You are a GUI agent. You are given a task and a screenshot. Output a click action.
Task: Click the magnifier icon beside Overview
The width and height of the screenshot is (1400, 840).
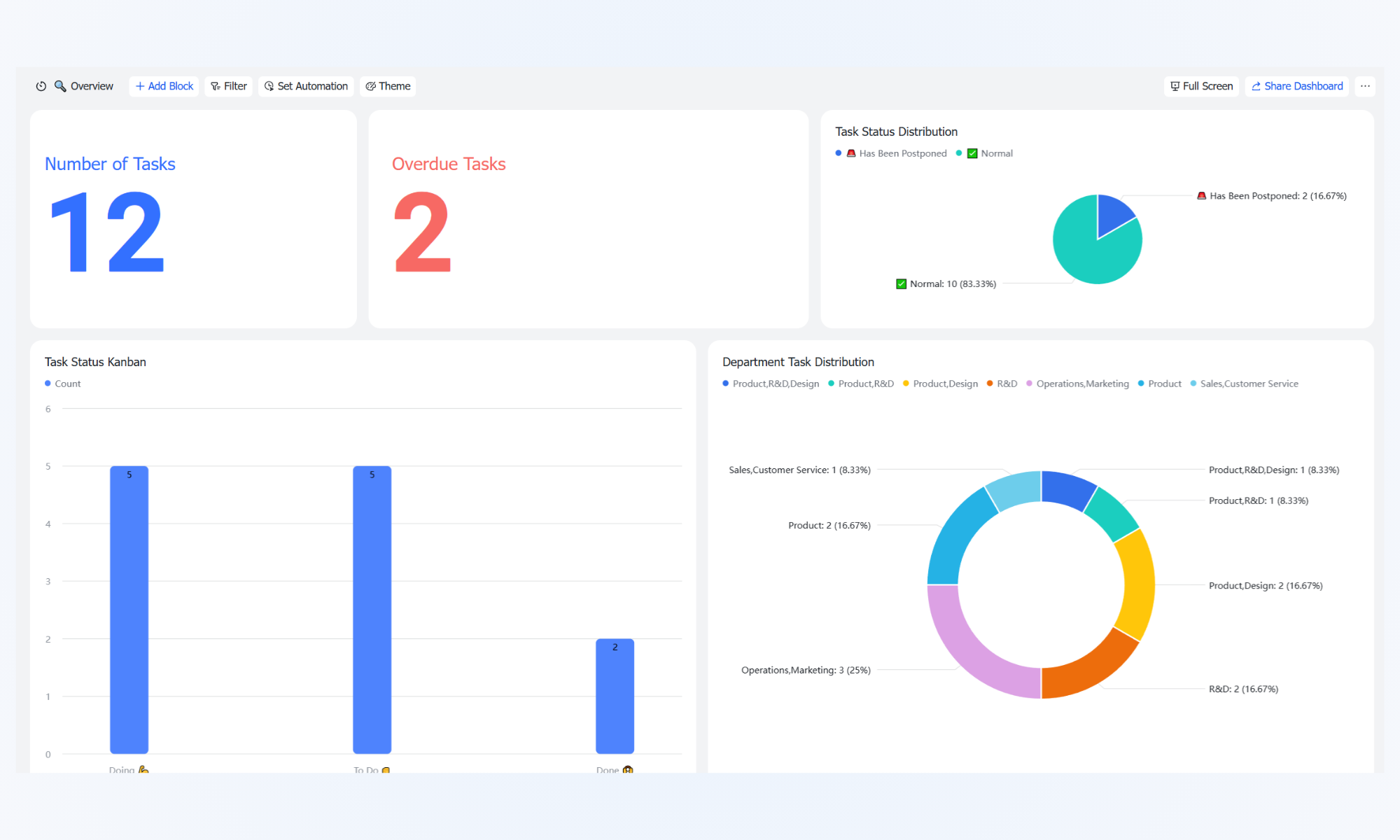coord(60,86)
